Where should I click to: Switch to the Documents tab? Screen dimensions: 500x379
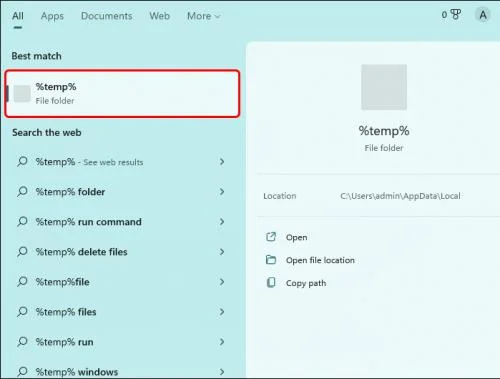pos(107,16)
